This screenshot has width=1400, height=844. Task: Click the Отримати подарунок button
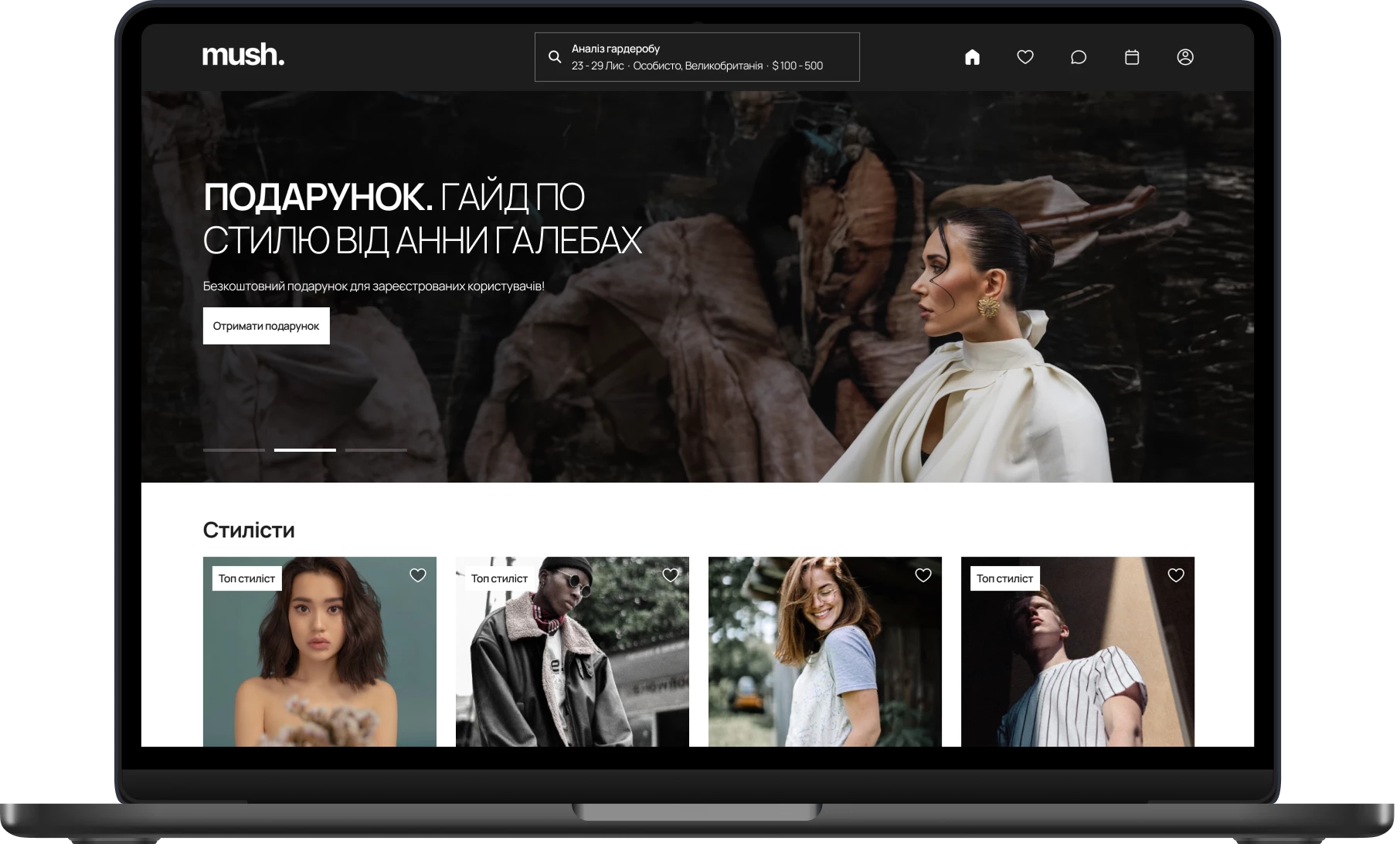[266, 326]
